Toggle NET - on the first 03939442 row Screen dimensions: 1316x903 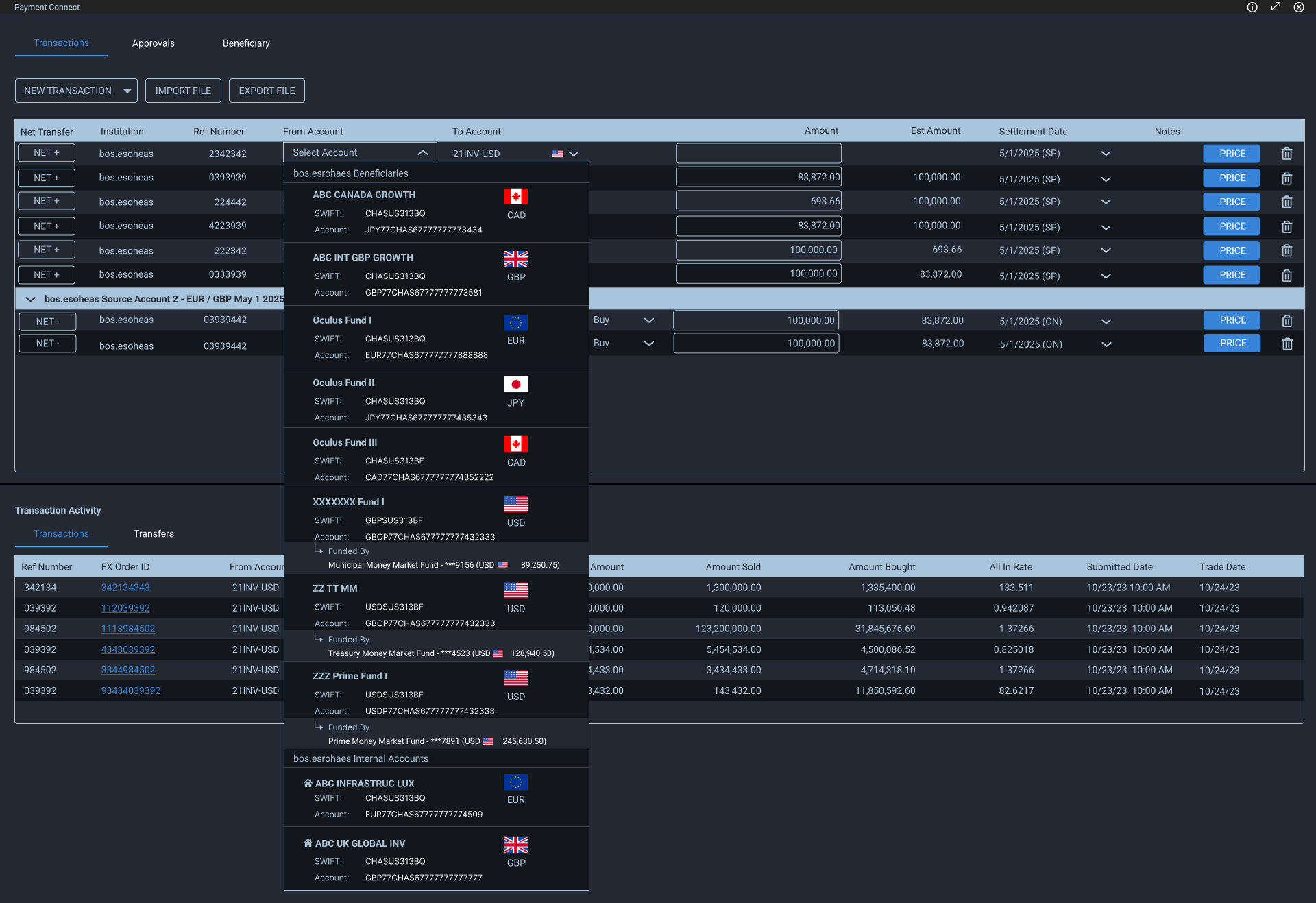(x=47, y=321)
